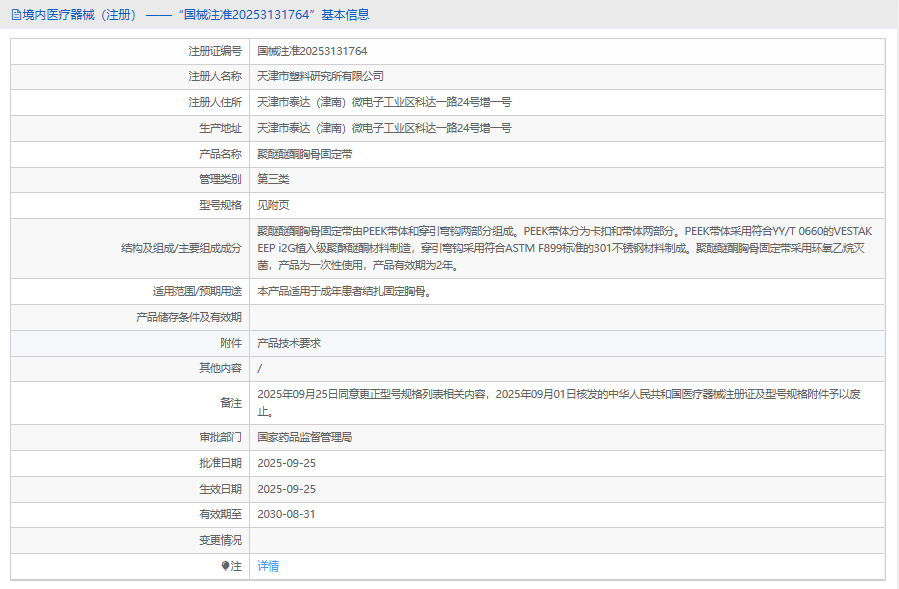Click the 生产地址 address value
The width and height of the screenshot is (899, 589).
384,128
